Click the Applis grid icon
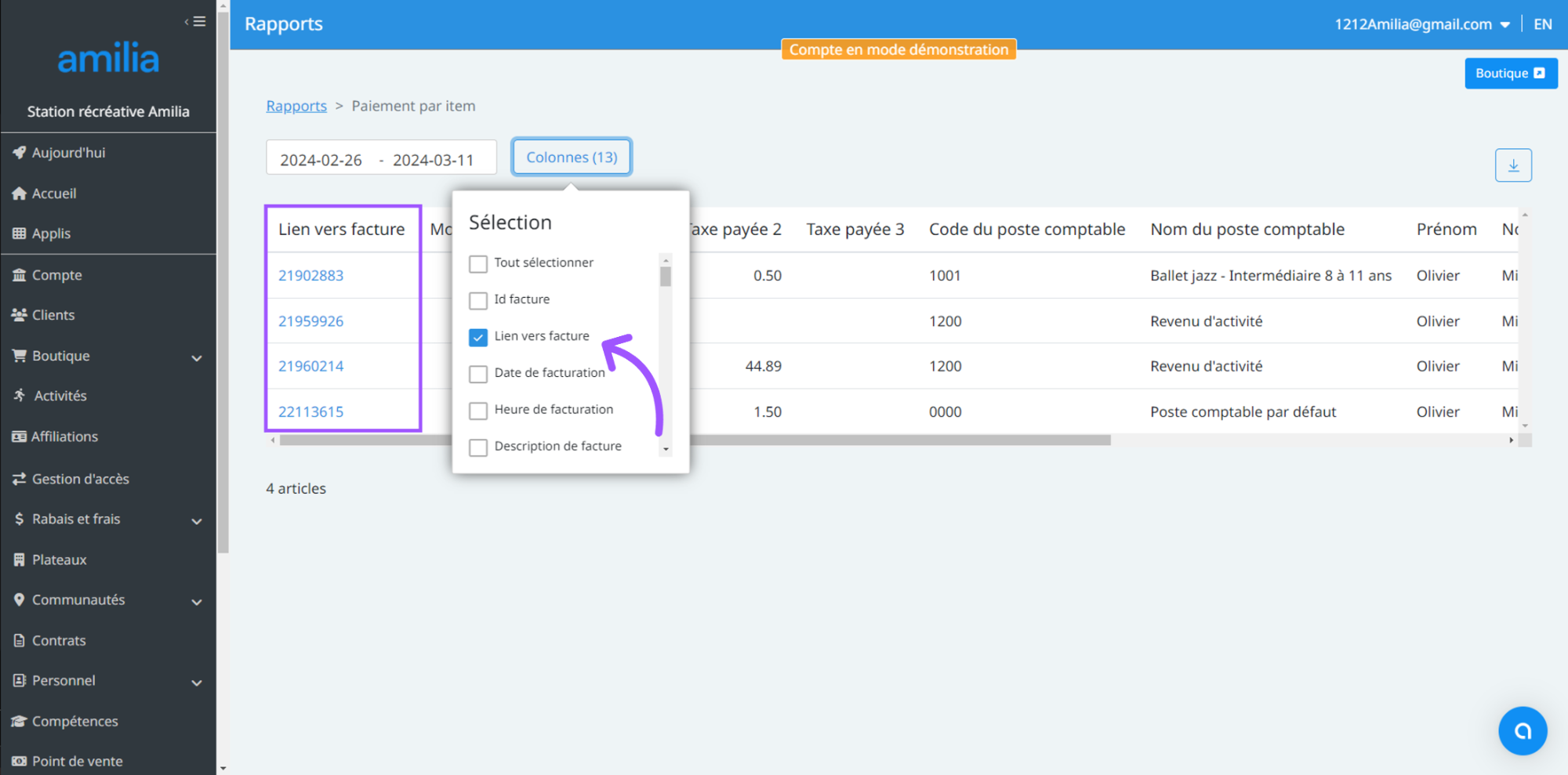1568x775 pixels. (x=20, y=234)
